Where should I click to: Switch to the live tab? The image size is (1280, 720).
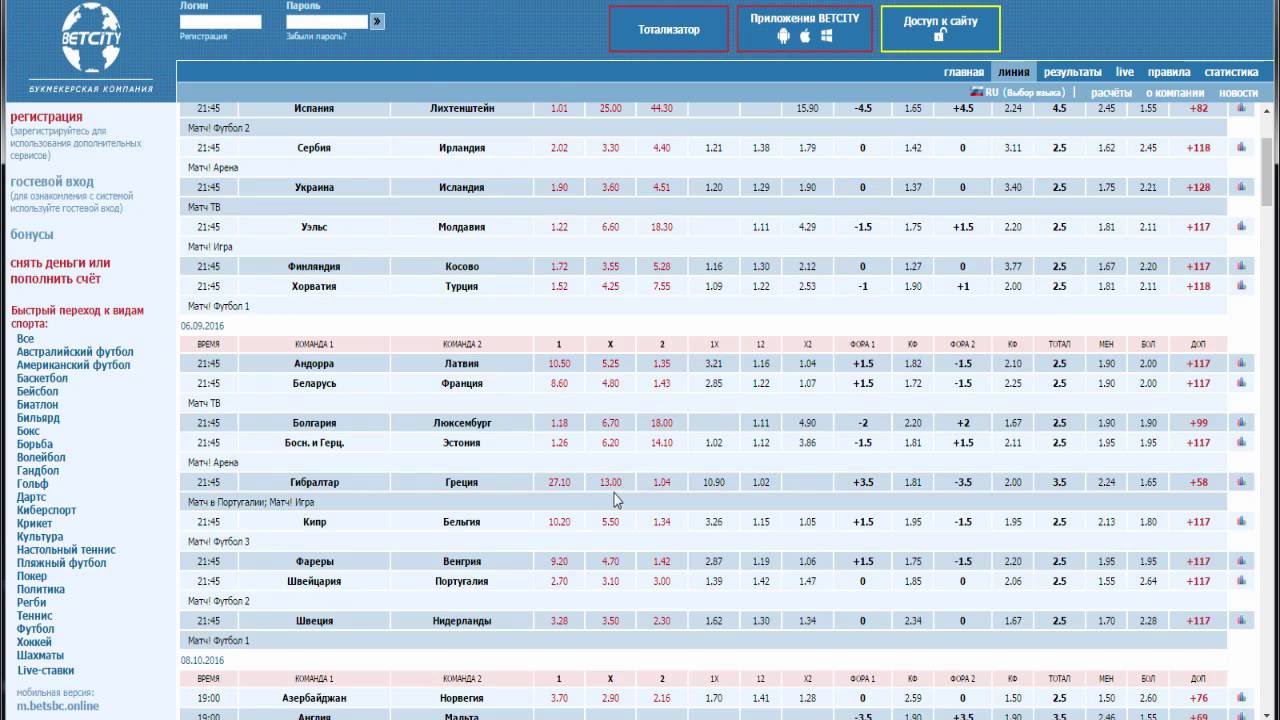point(1125,72)
